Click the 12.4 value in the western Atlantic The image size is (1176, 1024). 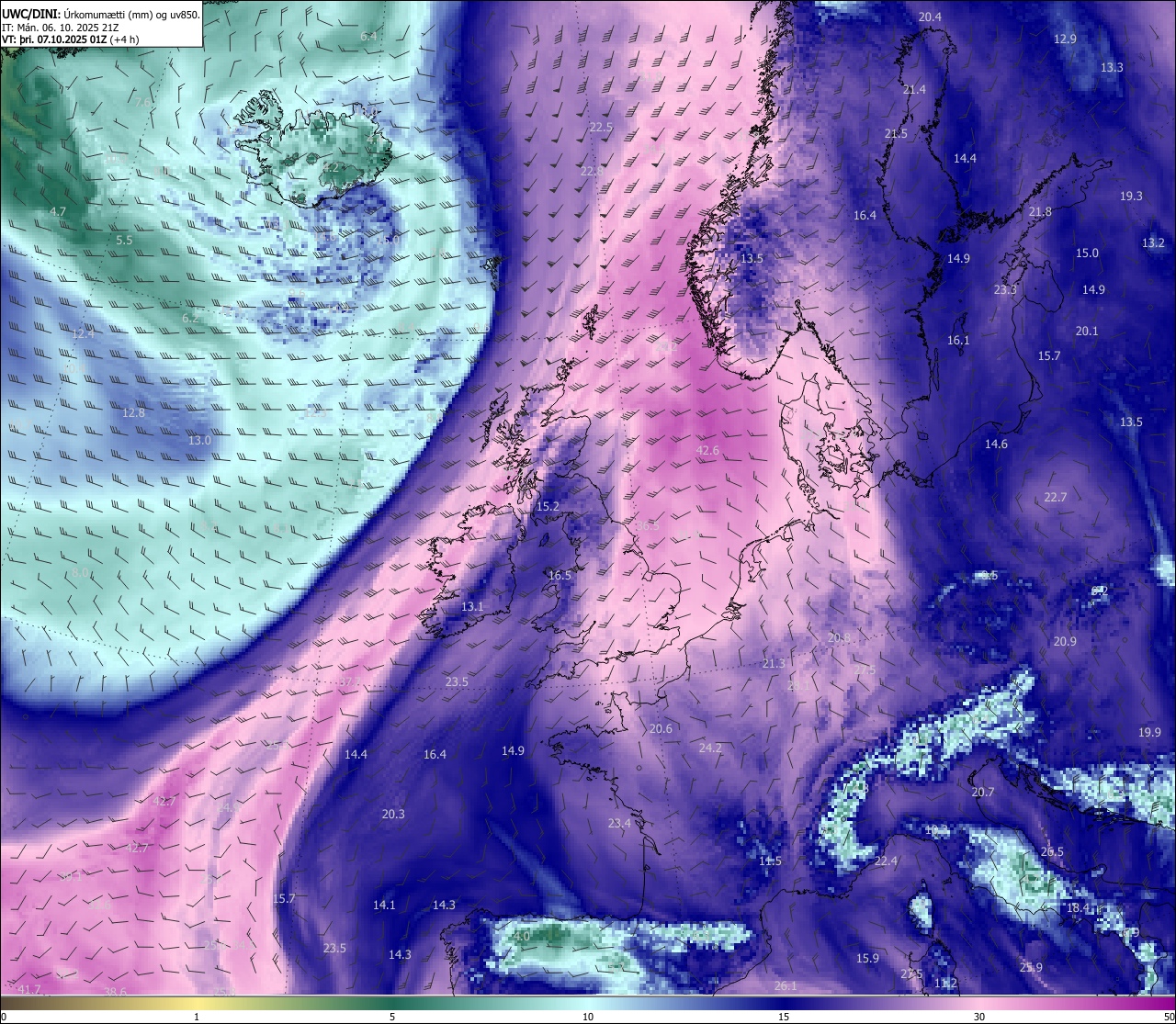(x=83, y=333)
